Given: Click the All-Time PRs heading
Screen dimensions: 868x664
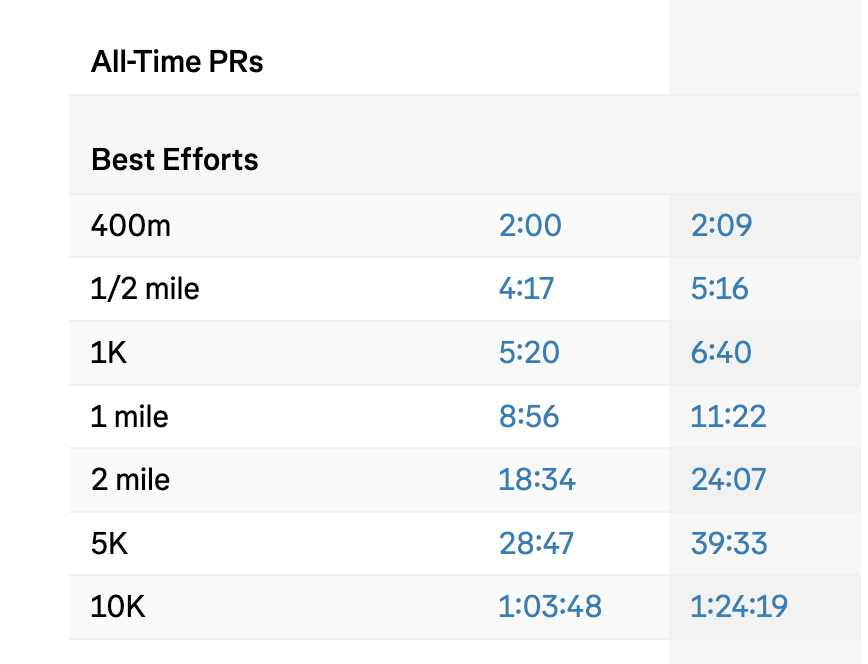Looking at the screenshot, I should pos(177,63).
